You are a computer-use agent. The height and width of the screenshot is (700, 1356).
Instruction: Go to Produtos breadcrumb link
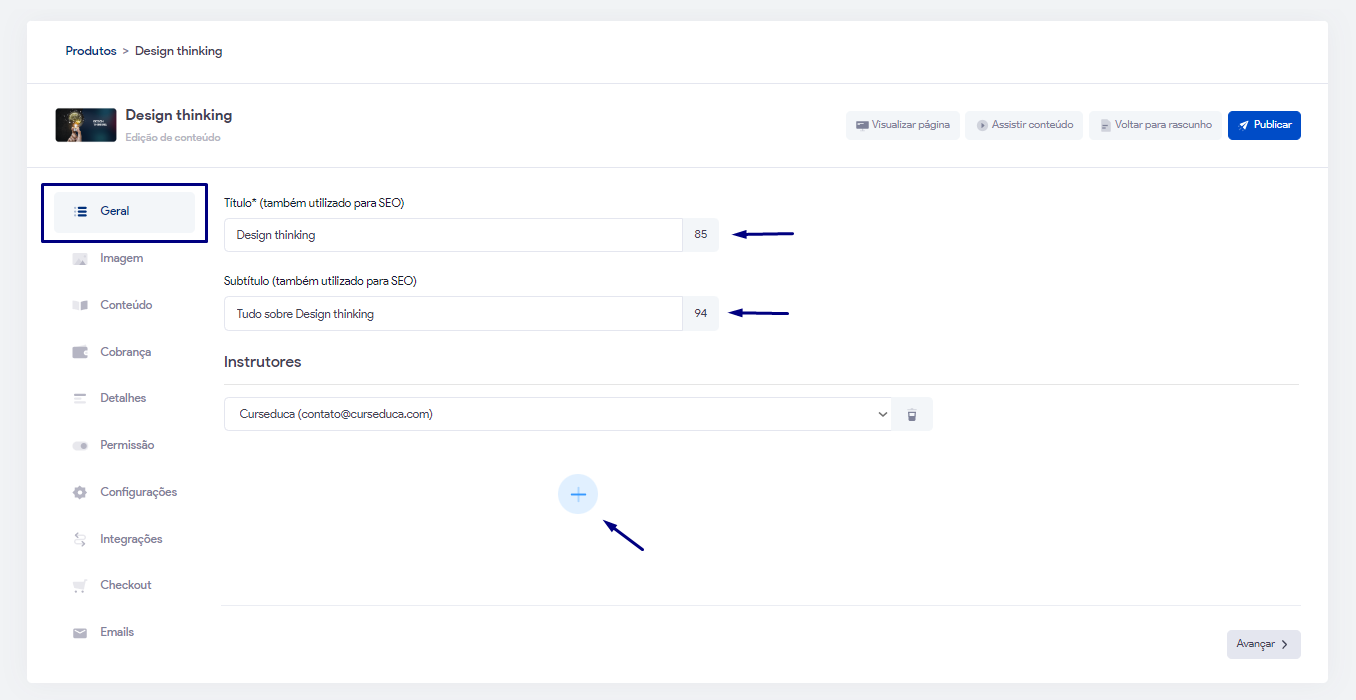91,51
